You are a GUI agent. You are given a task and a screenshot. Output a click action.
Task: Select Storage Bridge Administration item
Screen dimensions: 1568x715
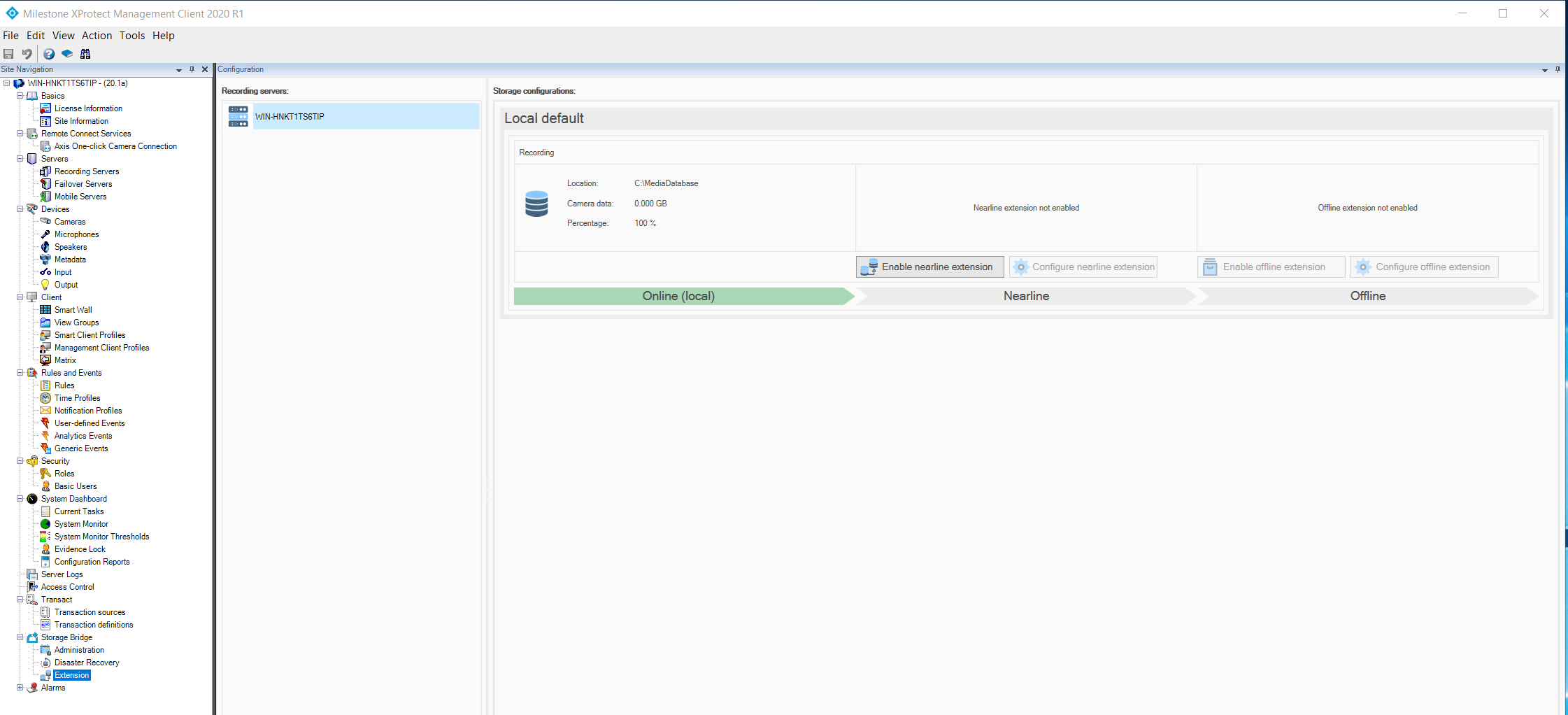(x=79, y=650)
